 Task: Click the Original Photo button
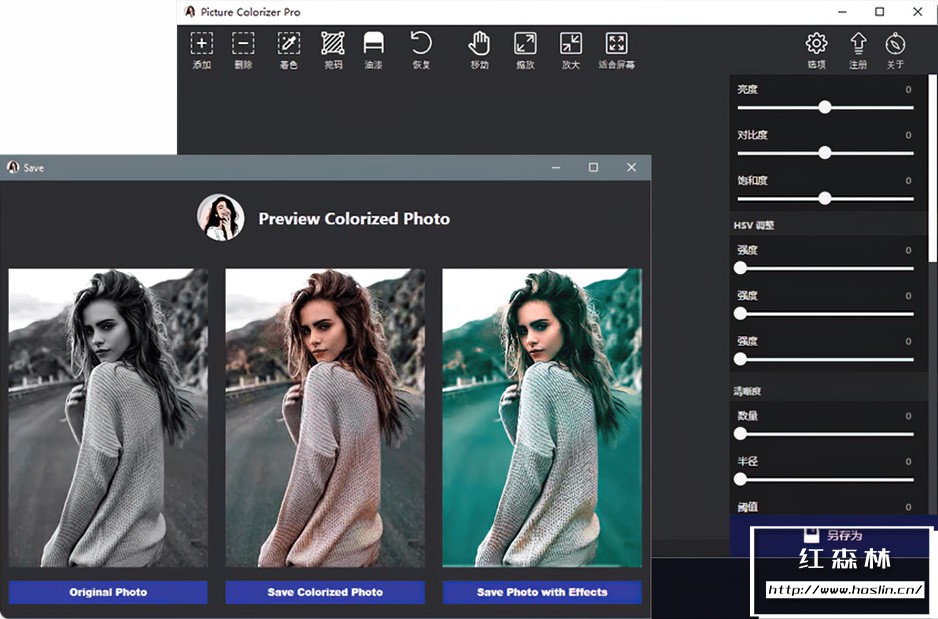[108, 592]
